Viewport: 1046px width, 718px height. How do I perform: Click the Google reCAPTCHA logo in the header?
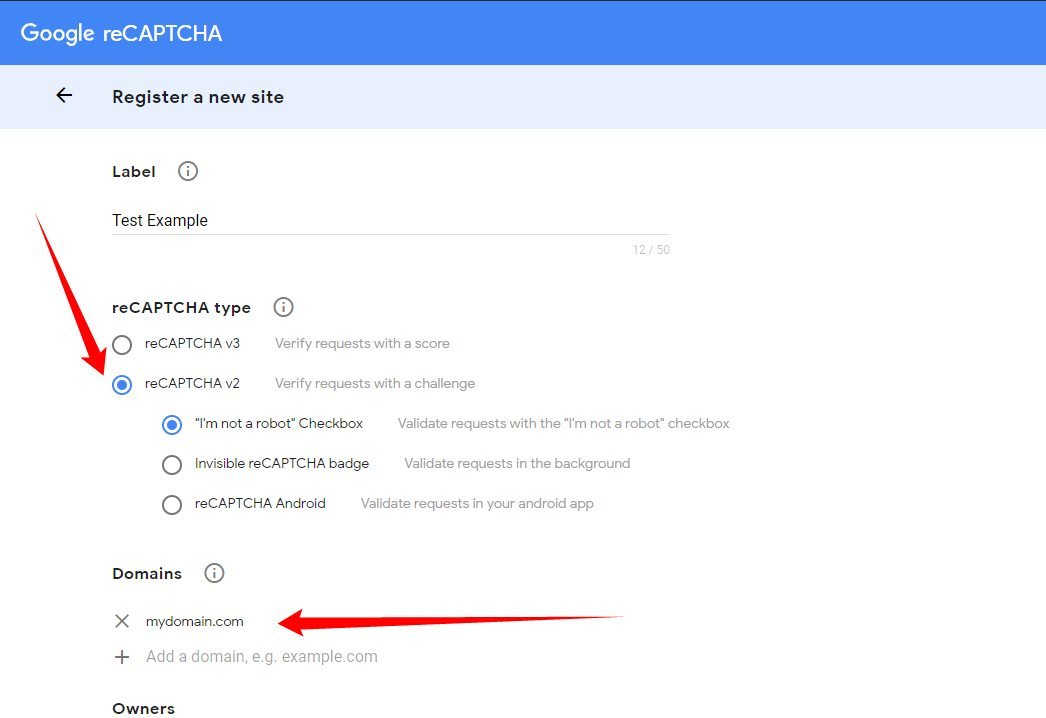pos(121,33)
